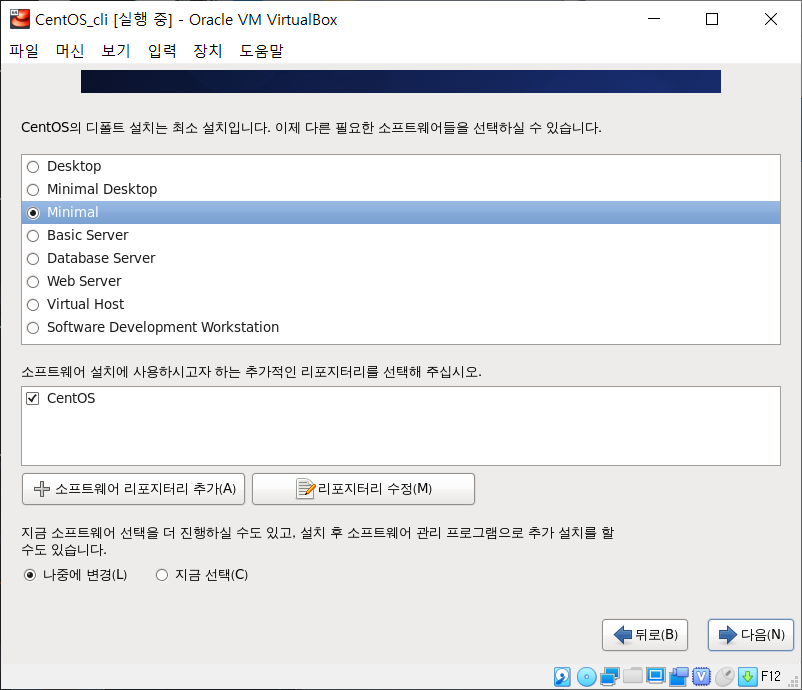802x690 pixels.
Task: Close the CentOS_cli VirtualBox window
Action: 770,19
